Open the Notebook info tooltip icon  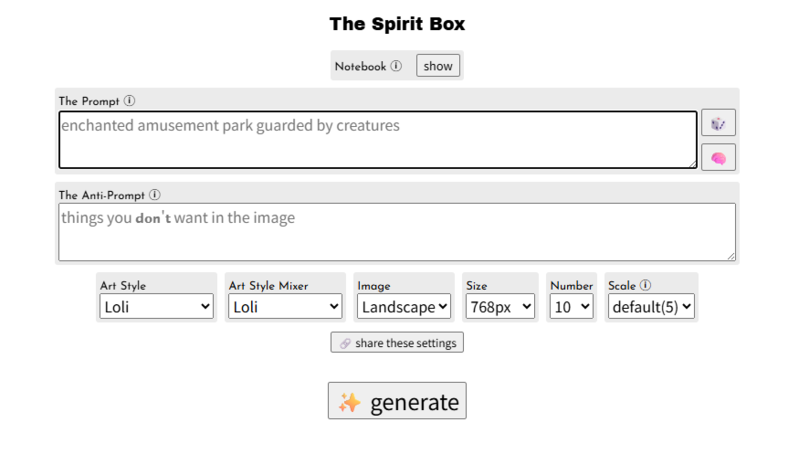coord(396,67)
